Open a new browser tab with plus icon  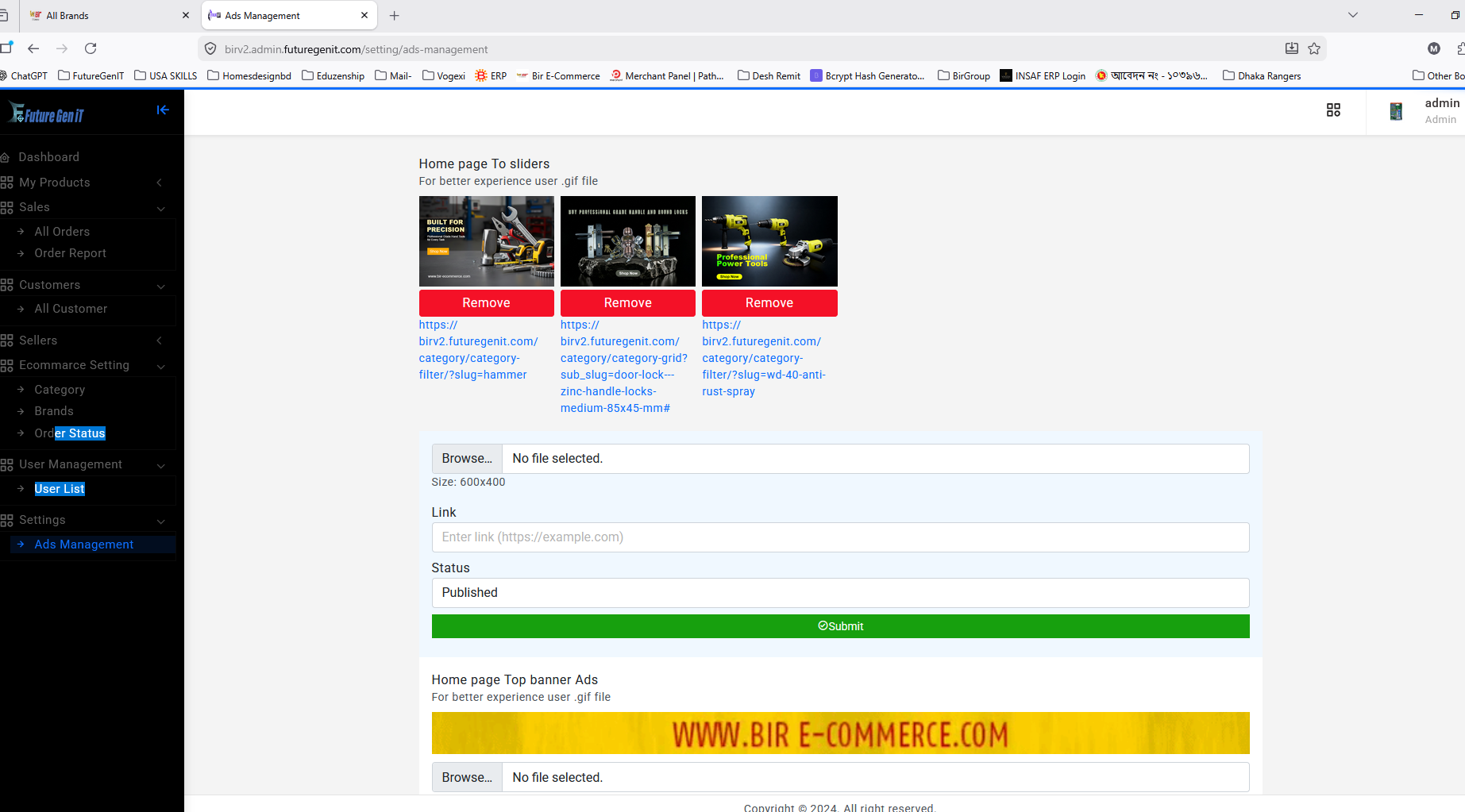(x=395, y=15)
